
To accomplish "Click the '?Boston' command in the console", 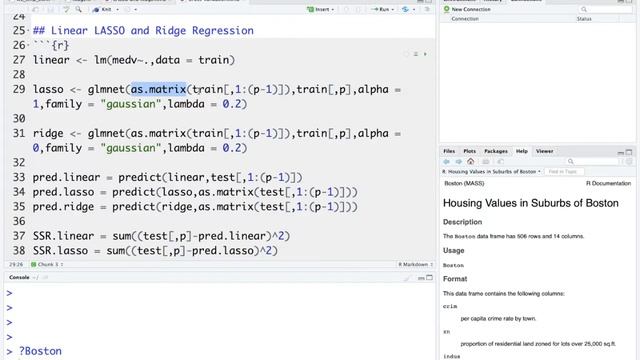I will coord(40,351).
